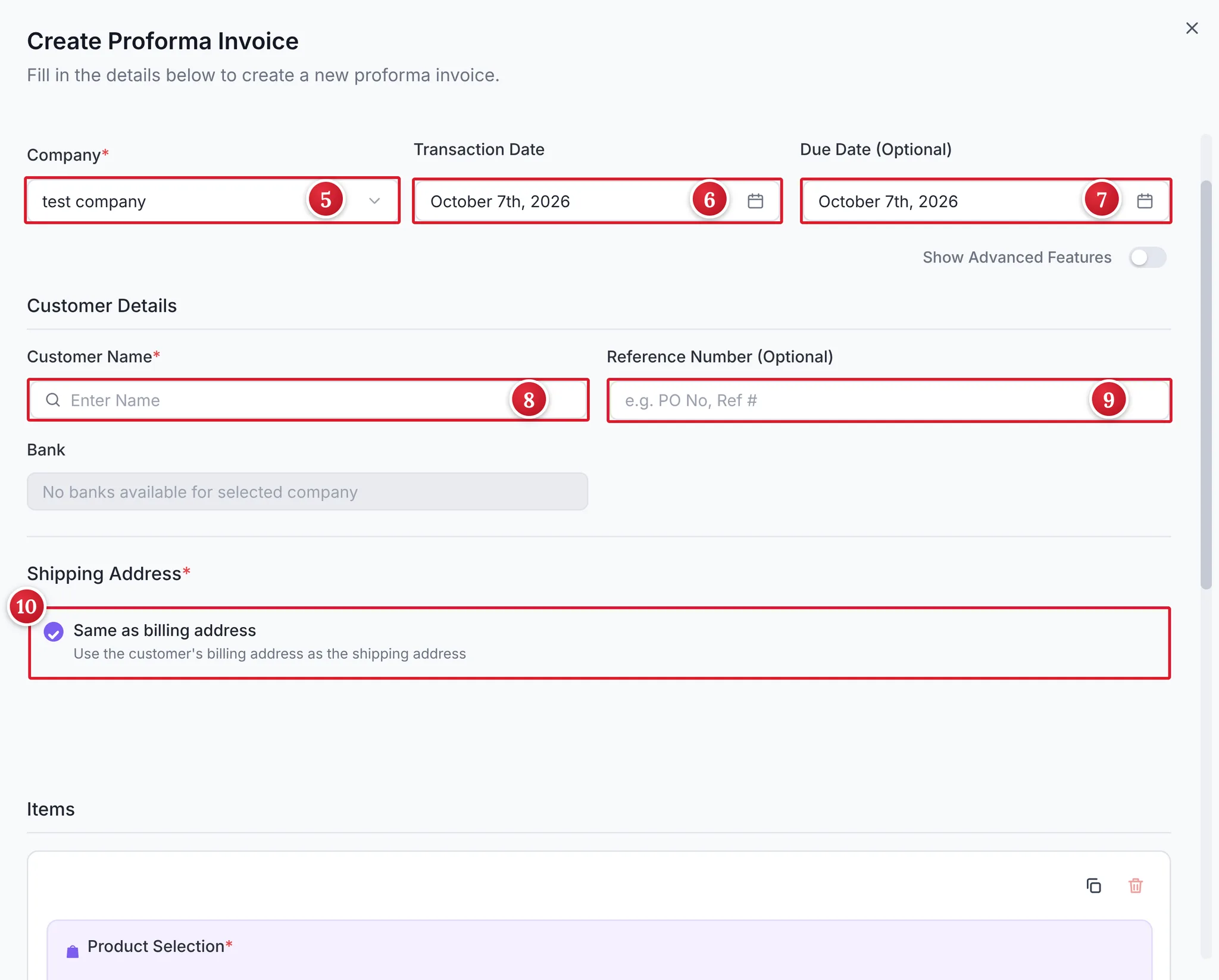Click the Same as billing address label
This screenshot has width=1219, height=980.
165,630
